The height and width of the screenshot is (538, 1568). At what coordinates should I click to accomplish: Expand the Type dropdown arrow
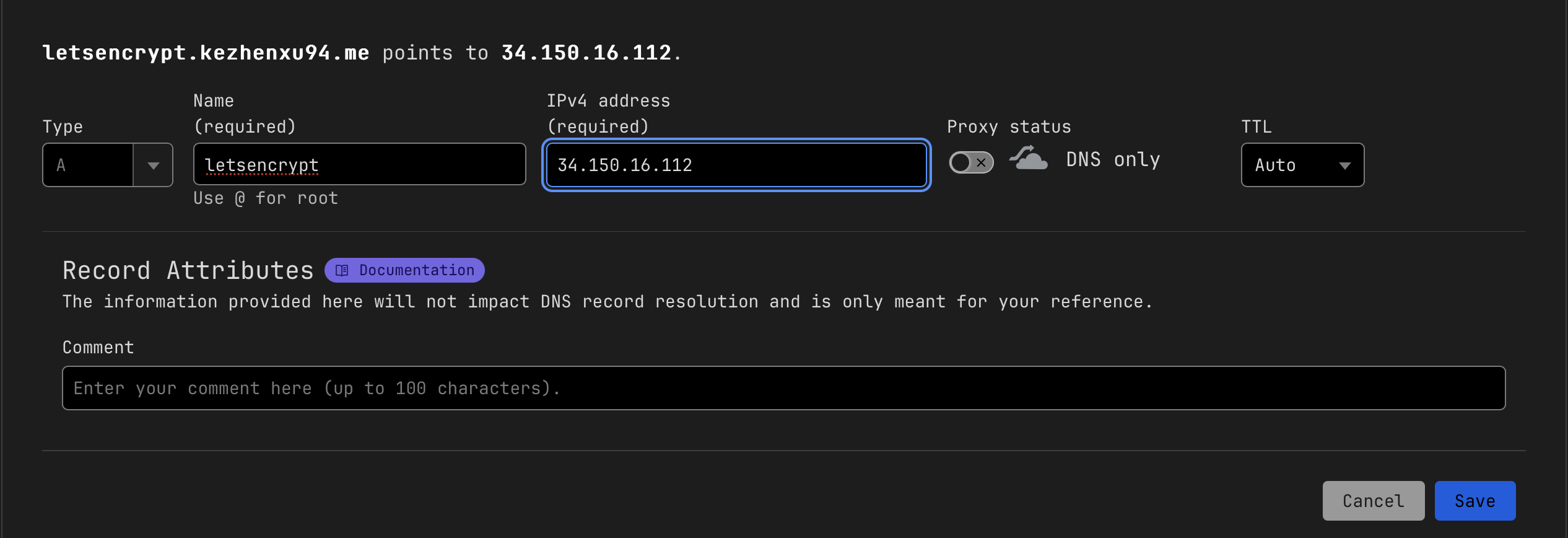click(x=153, y=165)
